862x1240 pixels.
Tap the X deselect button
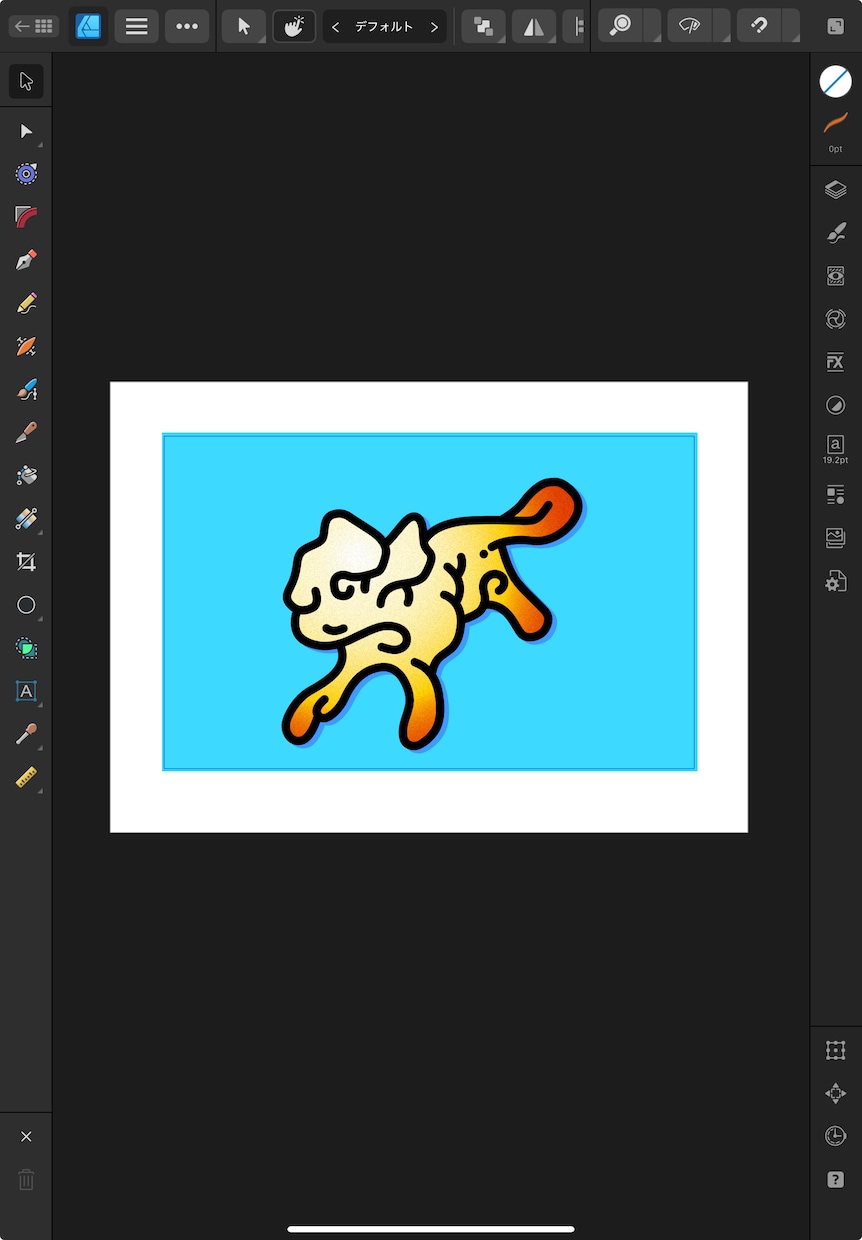(26, 1136)
